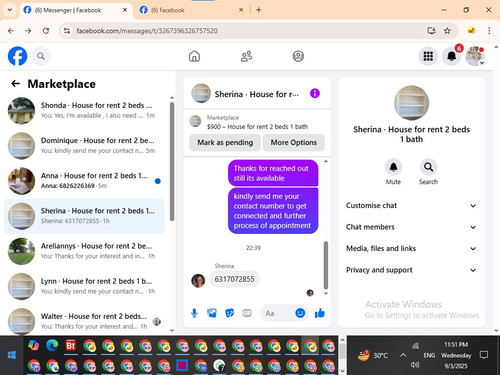Viewport: 500px width, 375px height.
Task: Click More Options button
Action: click(x=294, y=142)
